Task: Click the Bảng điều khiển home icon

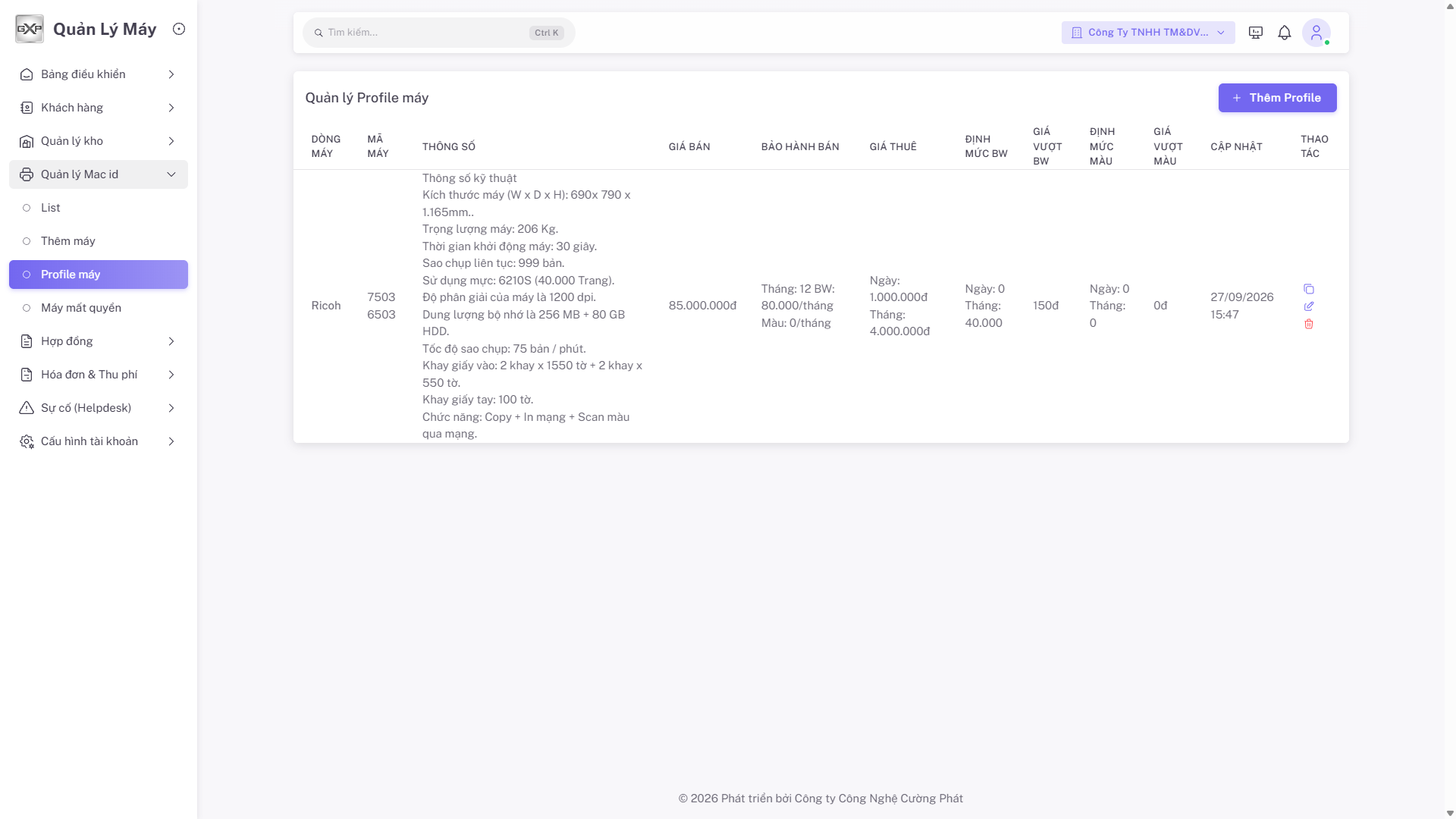Action: pos(27,74)
